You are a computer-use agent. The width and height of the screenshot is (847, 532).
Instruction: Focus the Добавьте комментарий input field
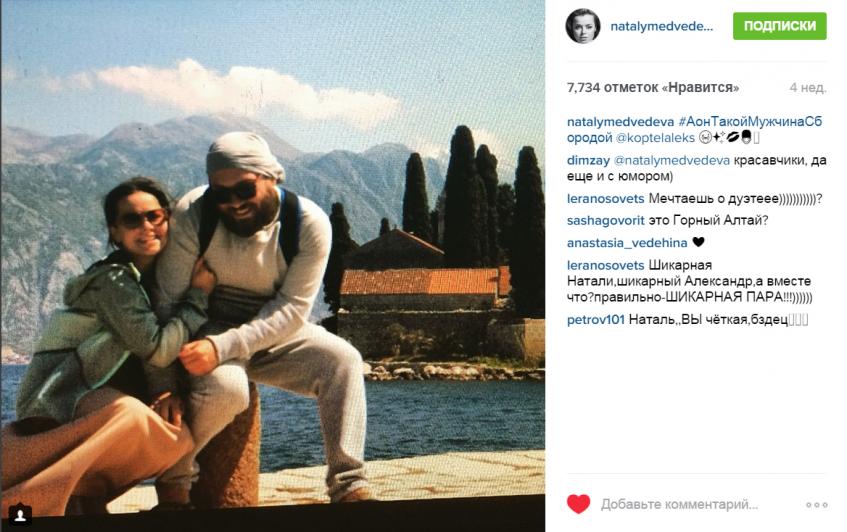[x=680, y=504]
